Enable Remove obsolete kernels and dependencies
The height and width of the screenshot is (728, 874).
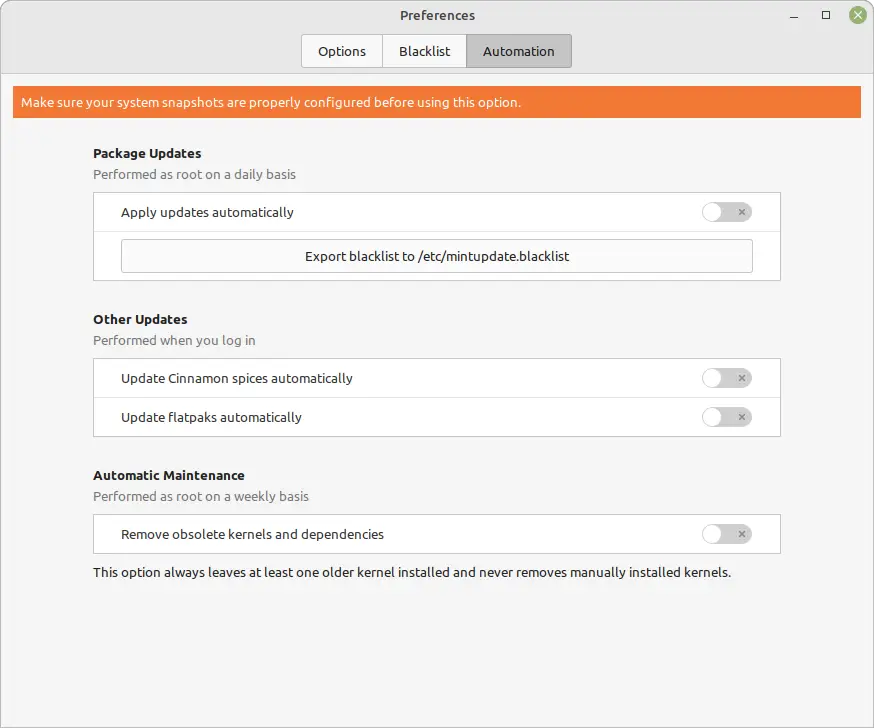[727, 535]
